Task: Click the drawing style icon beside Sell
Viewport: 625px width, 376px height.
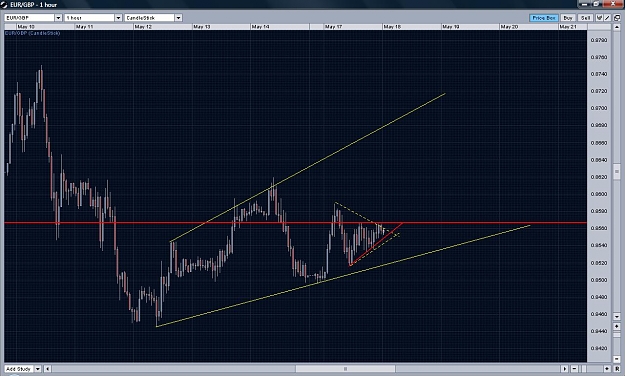Action: point(599,18)
